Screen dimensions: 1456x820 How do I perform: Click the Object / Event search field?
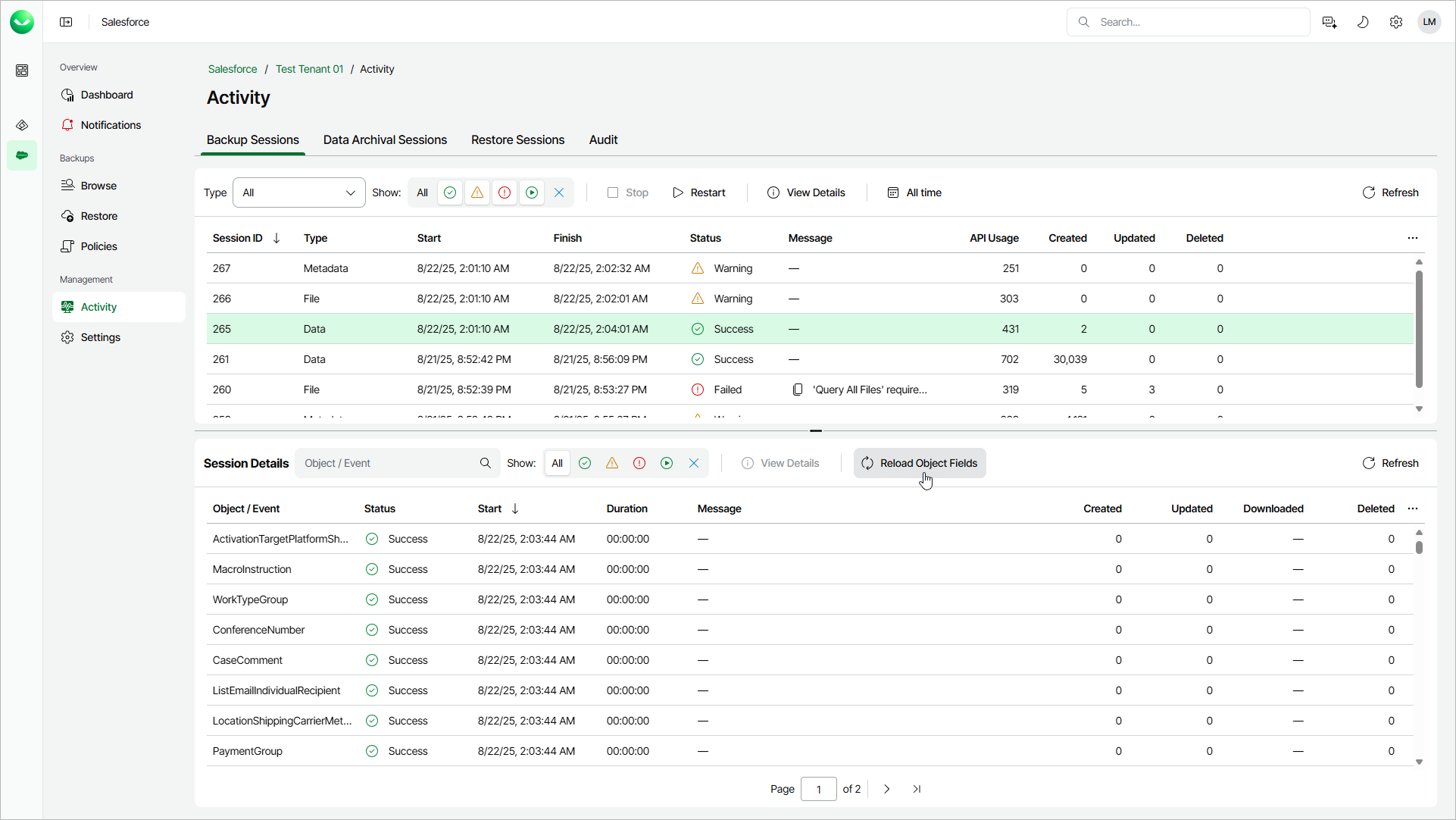coord(388,463)
